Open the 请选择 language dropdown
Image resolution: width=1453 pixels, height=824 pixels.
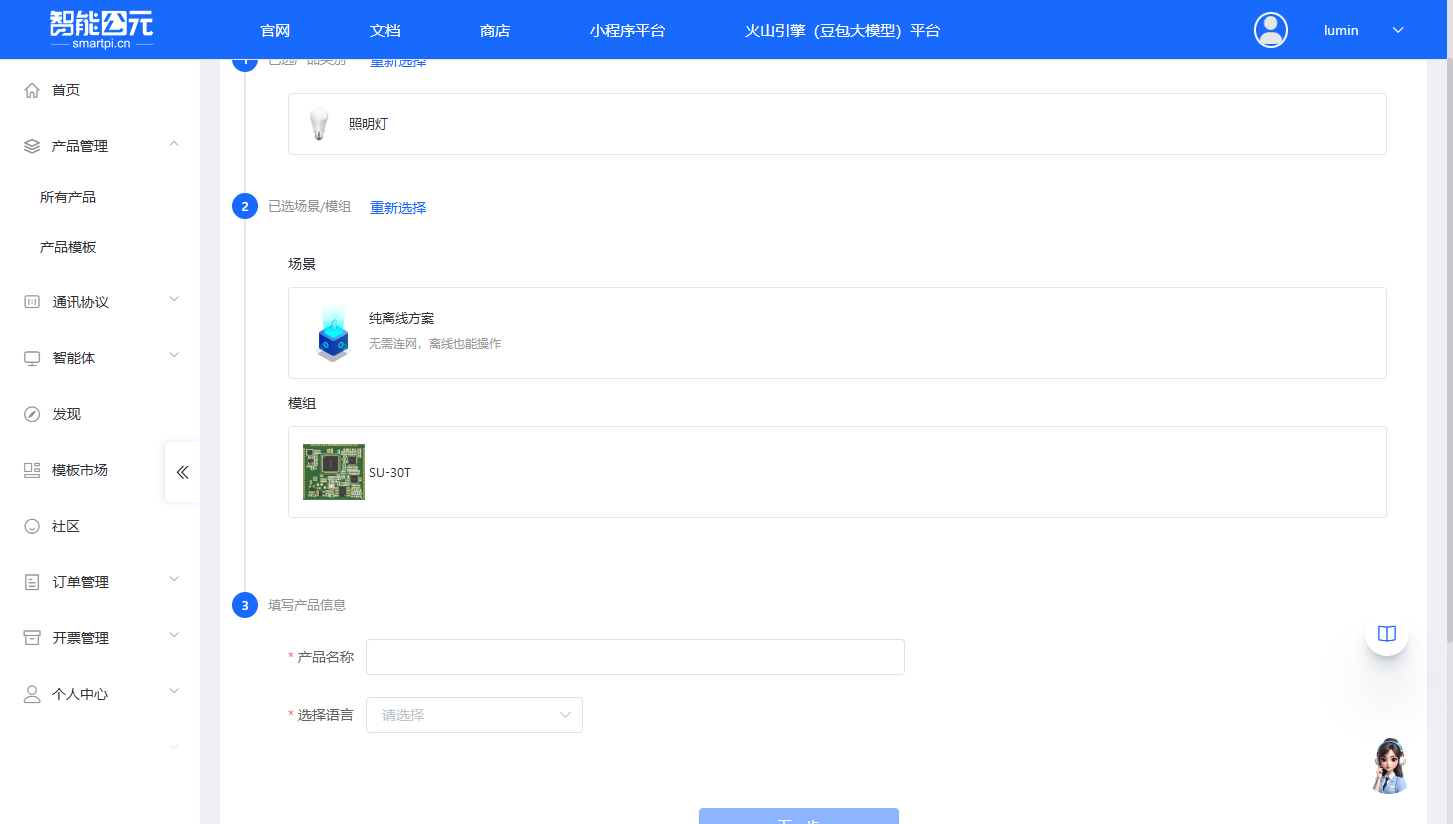point(473,714)
